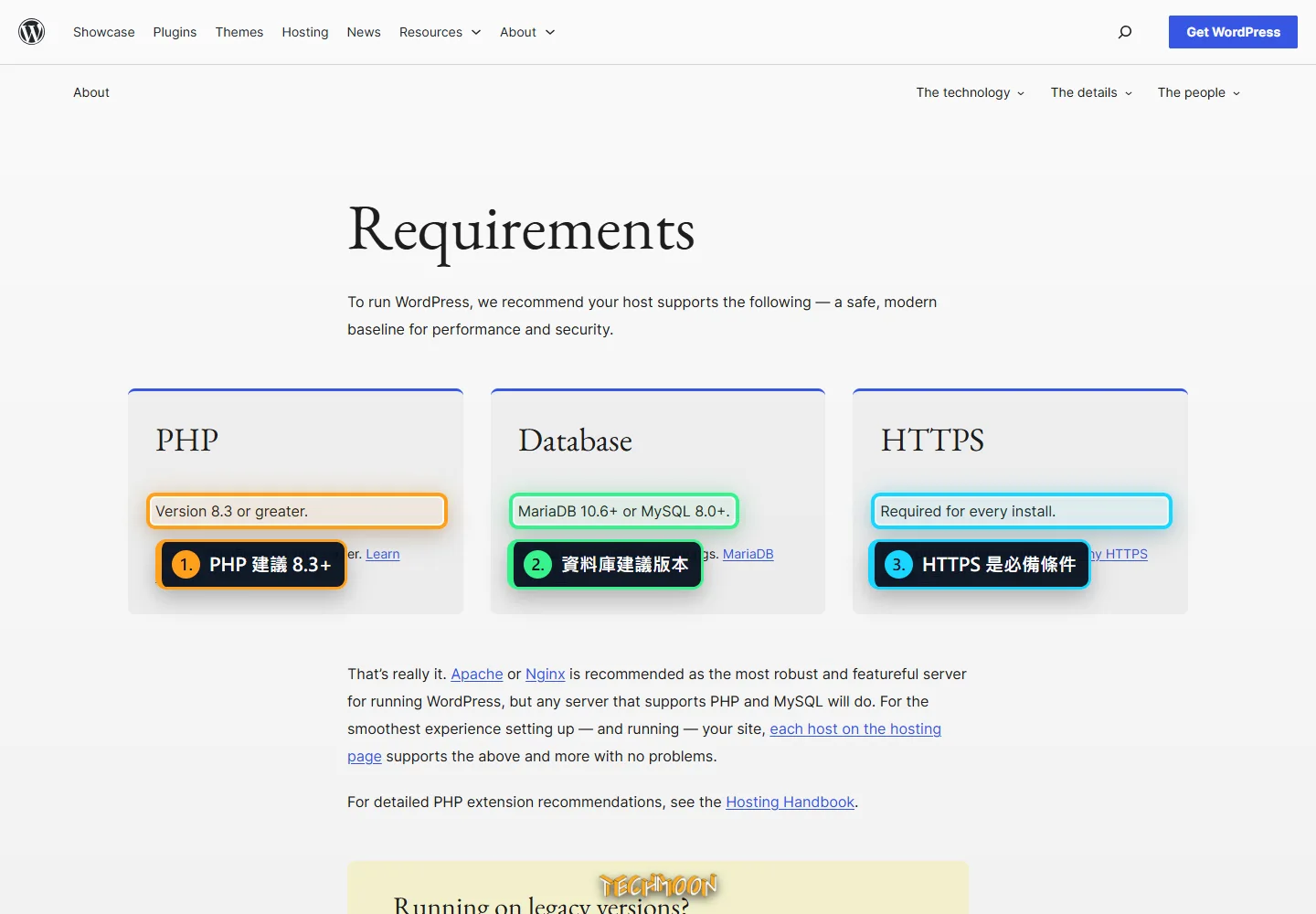
Task: Go to Plugins in the top navigation
Action: (x=175, y=32)
